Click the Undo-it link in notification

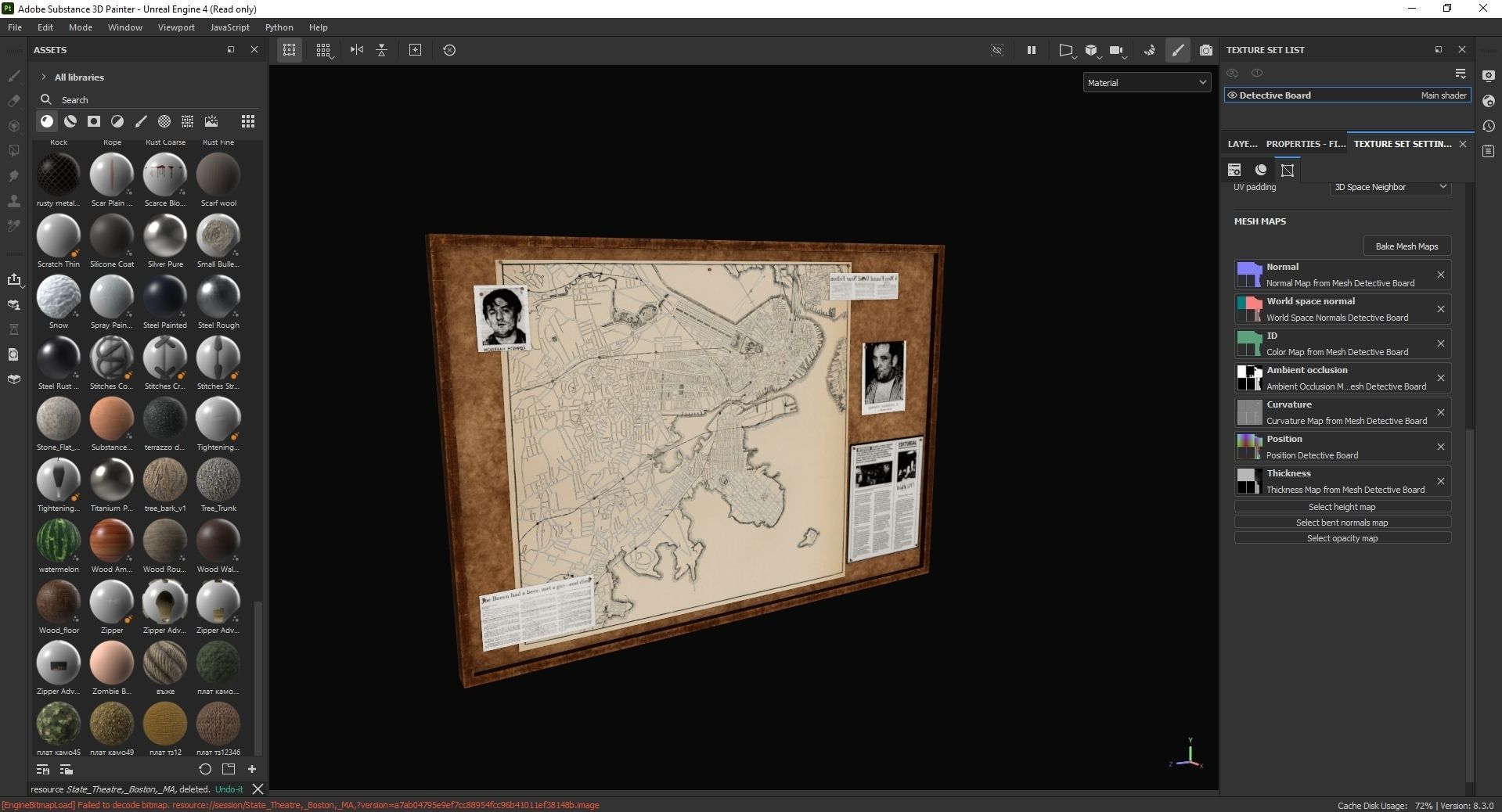pos(229,789)
